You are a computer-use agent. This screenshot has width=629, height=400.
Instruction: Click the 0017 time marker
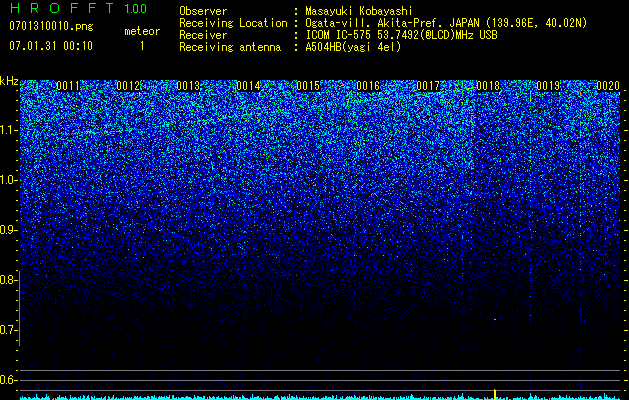point(428,86)
